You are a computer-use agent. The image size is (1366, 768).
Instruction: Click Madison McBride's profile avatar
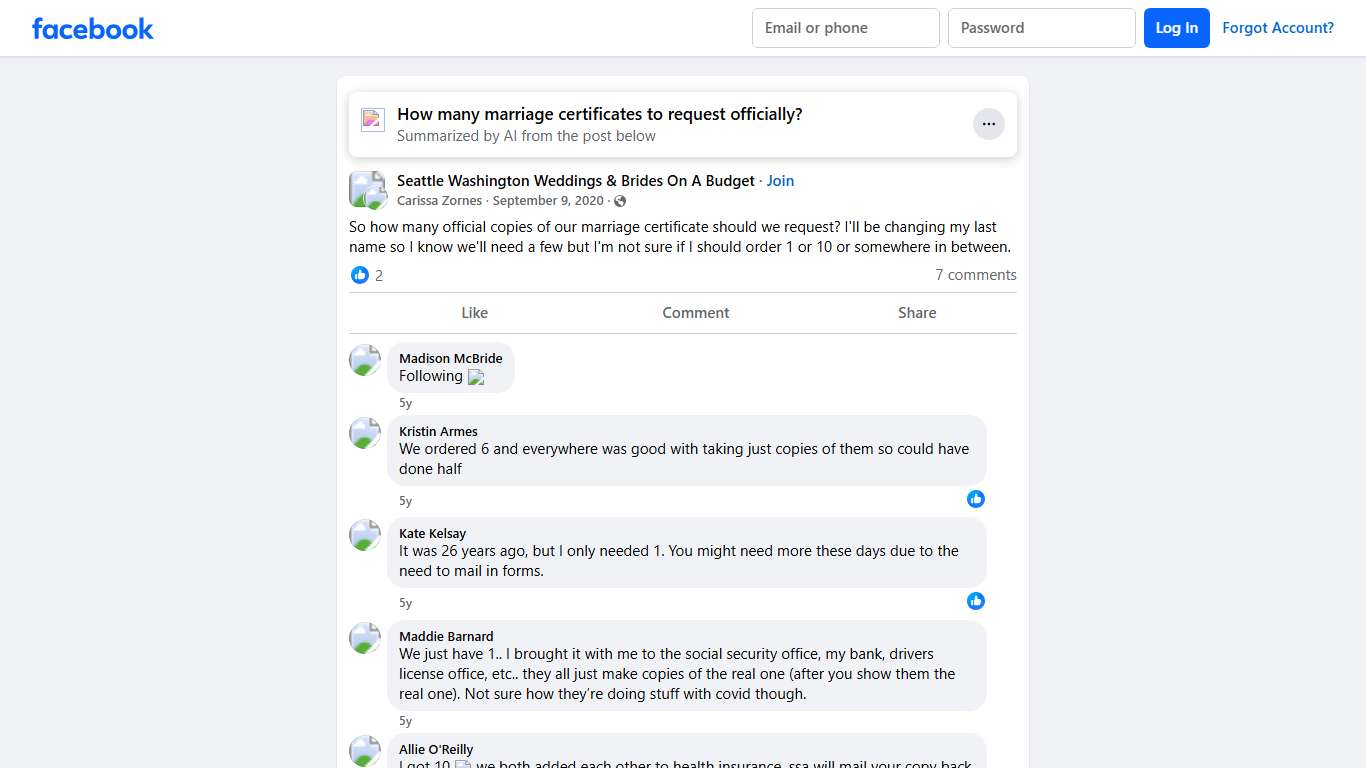pyautogui.click(x=365, y=360)
